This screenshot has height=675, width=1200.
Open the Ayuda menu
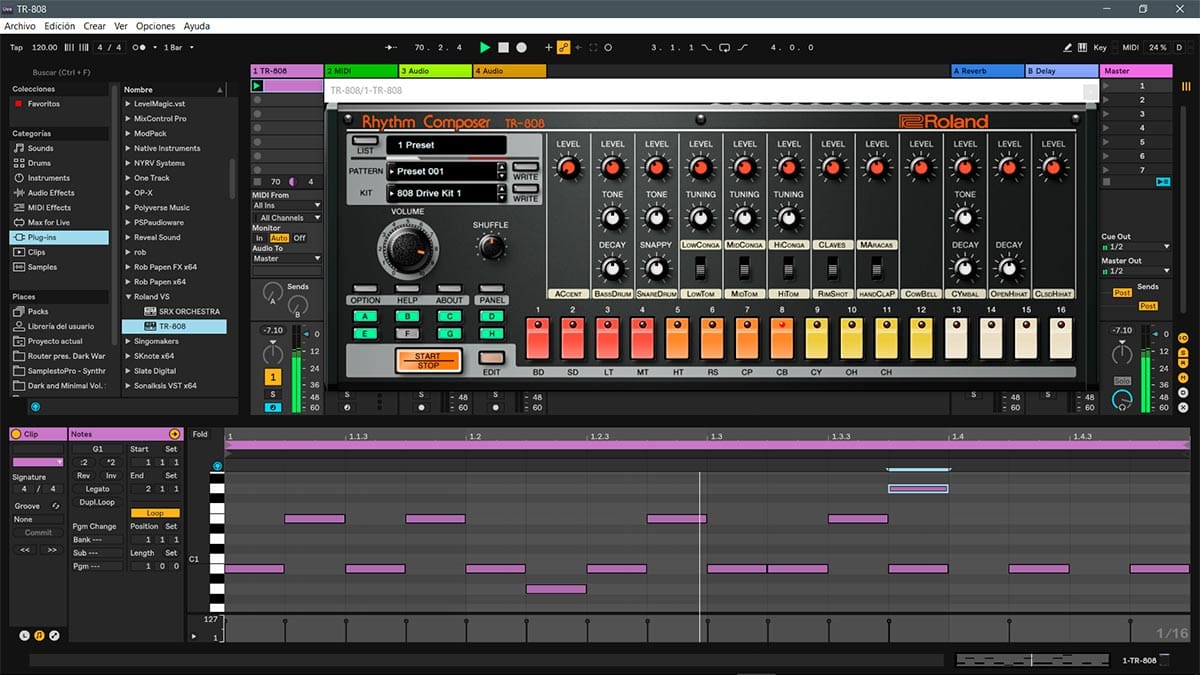tap(196, 26)
